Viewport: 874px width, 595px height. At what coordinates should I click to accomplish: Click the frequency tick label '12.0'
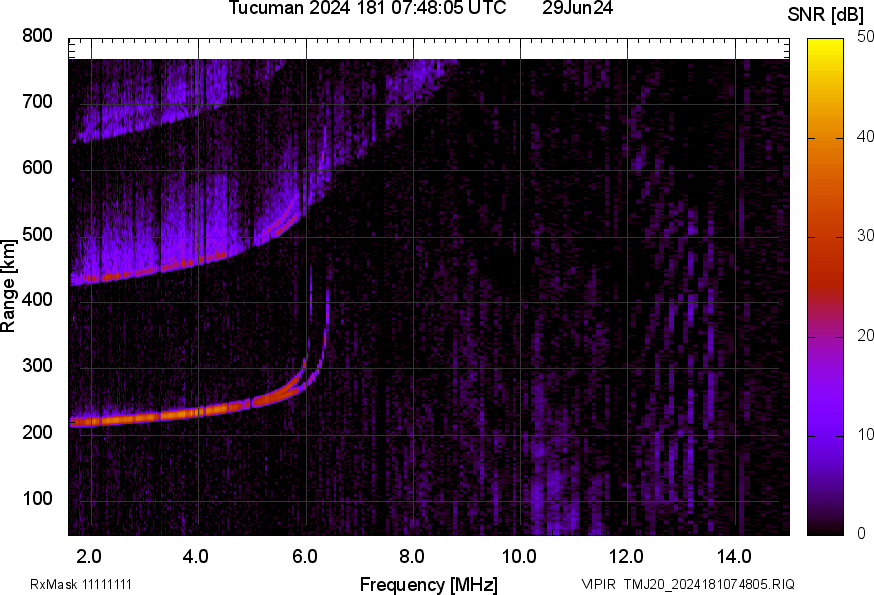pyautogui.click(x=627, y=556)
